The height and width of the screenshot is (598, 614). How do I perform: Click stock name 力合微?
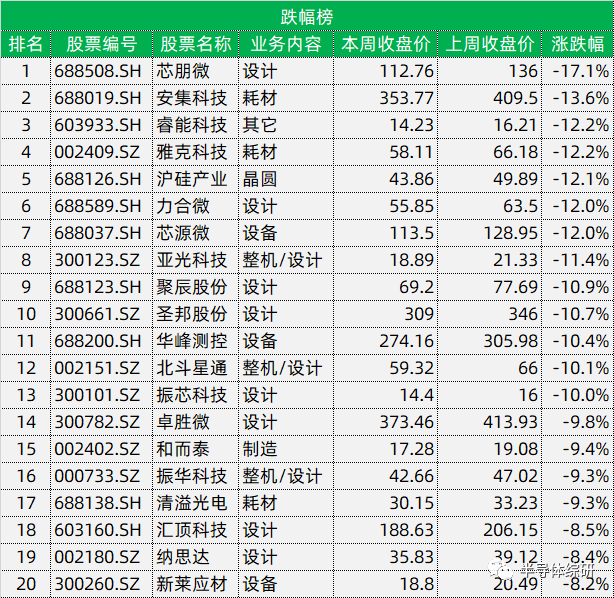click(183, 206)
